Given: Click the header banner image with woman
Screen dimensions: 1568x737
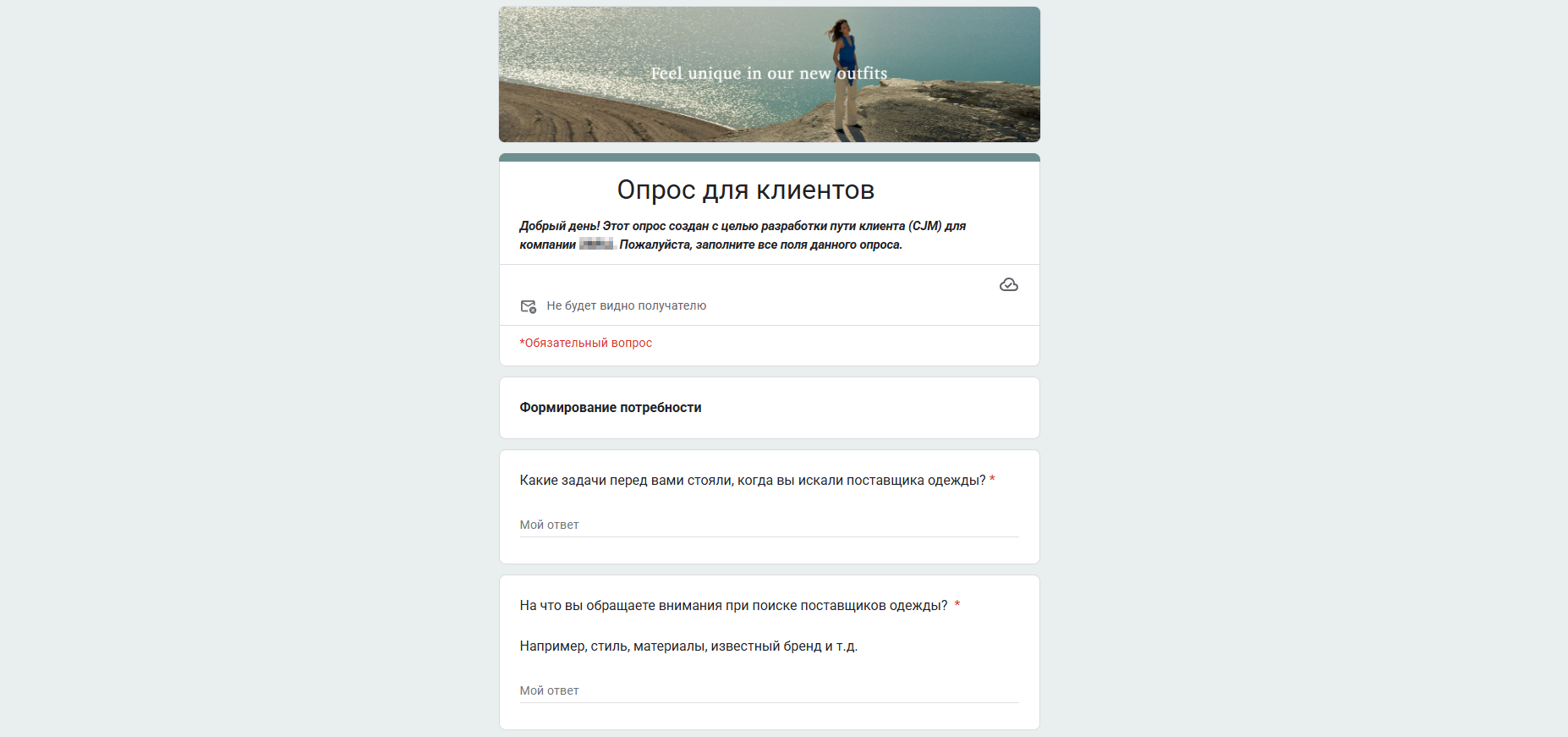Looking at the screenshot, I should point(769,74).
